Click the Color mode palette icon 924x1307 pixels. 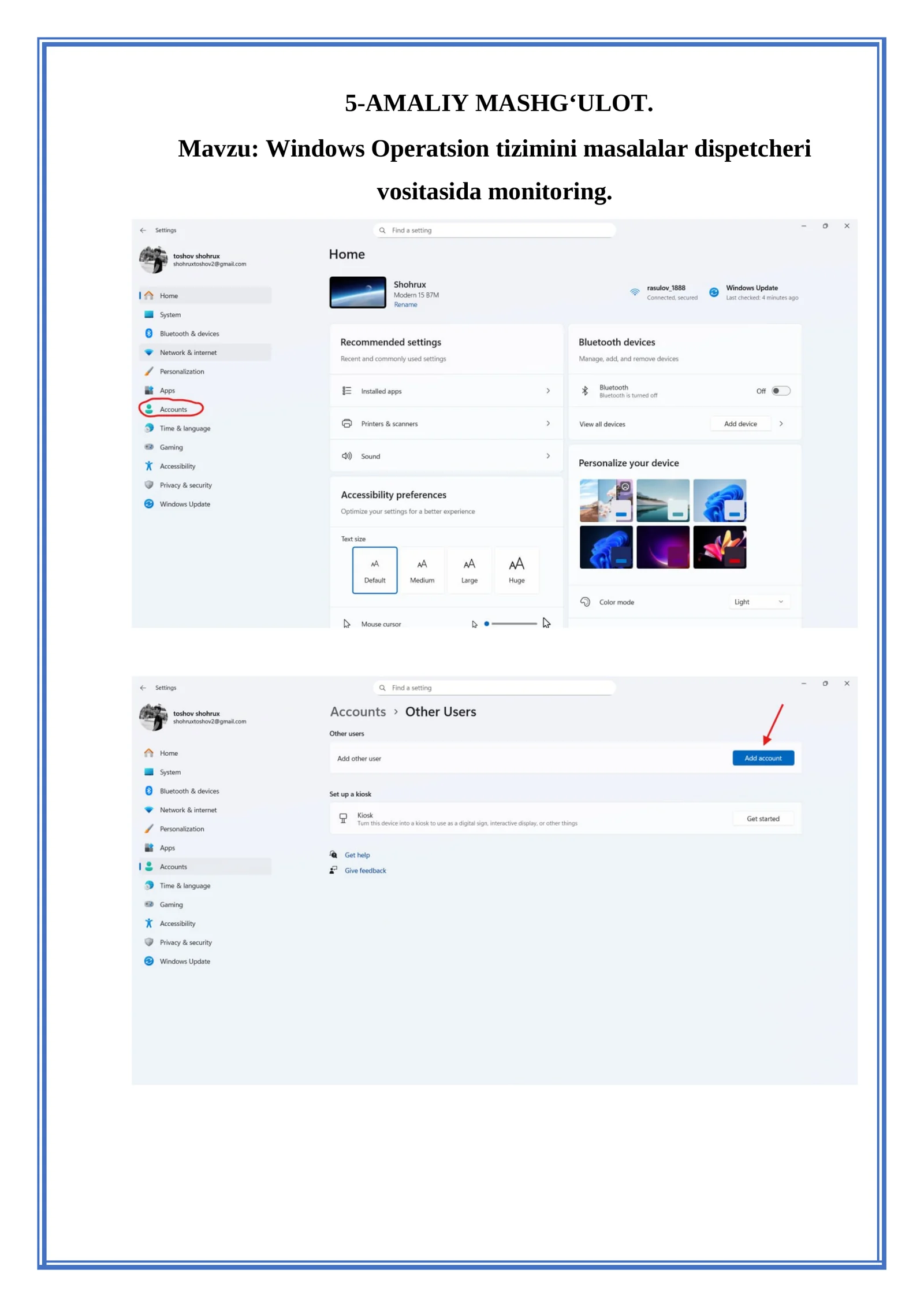point(585,601)
